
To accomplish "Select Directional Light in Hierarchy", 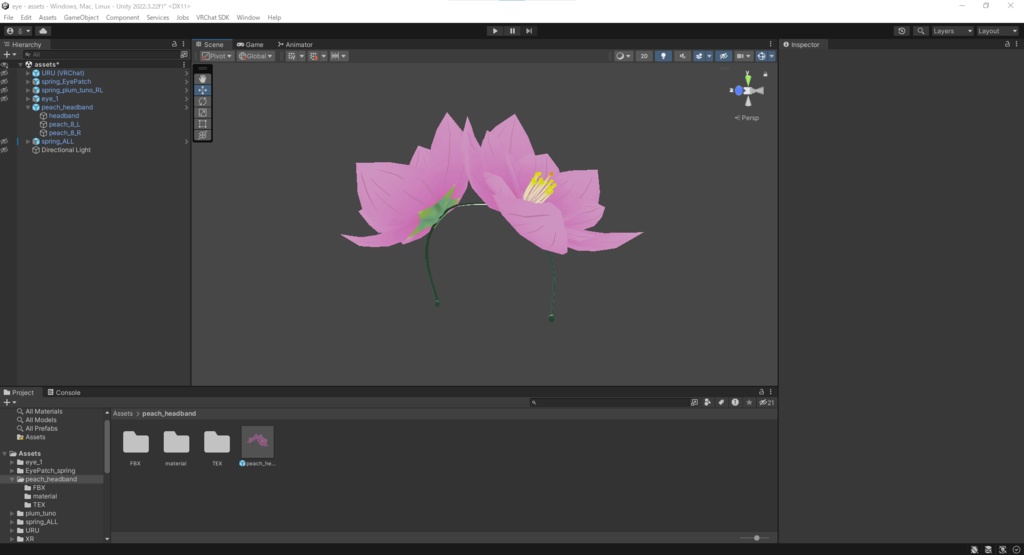I will (66, 150).
